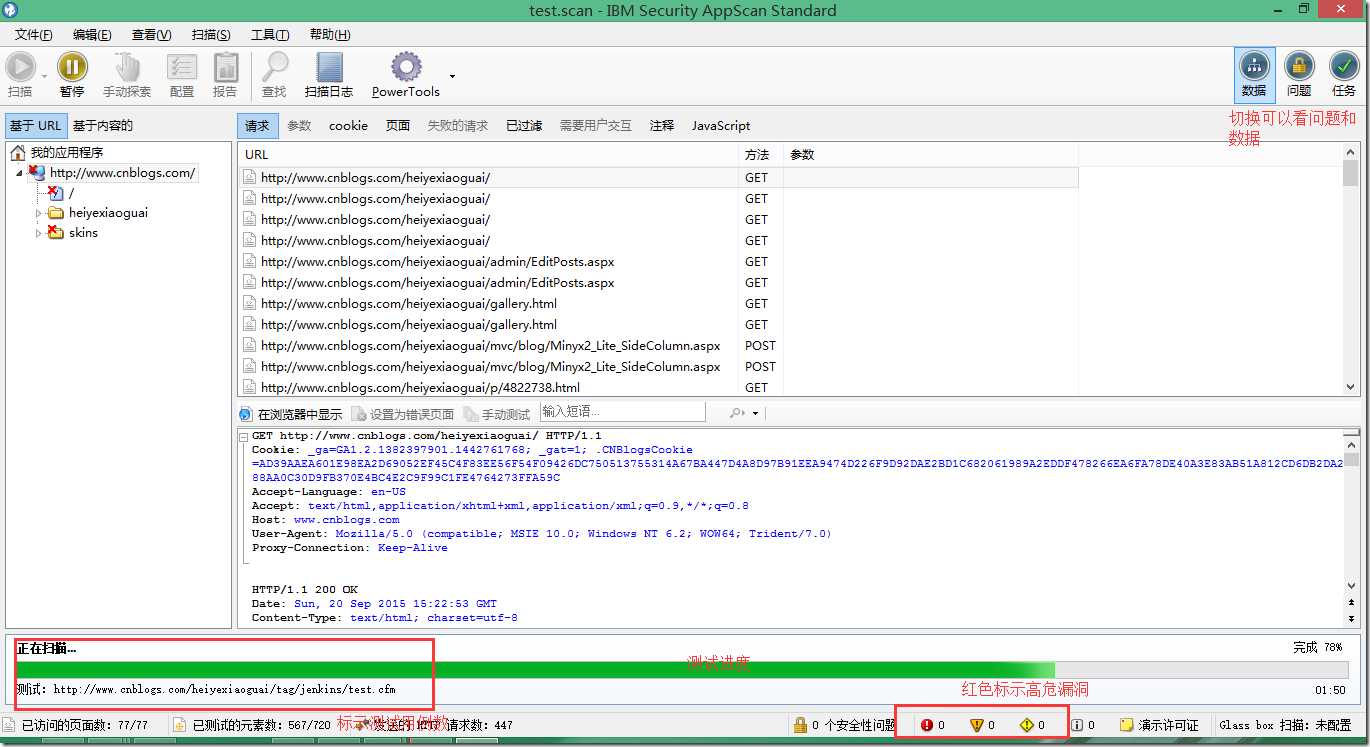This screenshot has width=1370, height=747.
Task: Click the yellow low severity count icon
Action: point(1027,725)
